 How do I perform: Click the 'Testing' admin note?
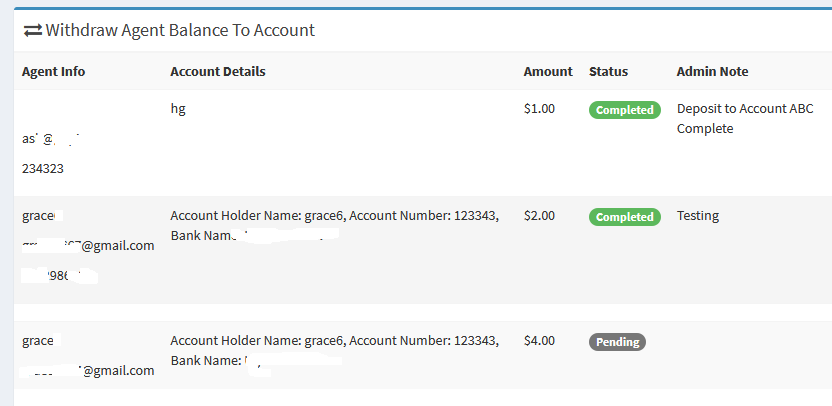click(x=698, y=216)
